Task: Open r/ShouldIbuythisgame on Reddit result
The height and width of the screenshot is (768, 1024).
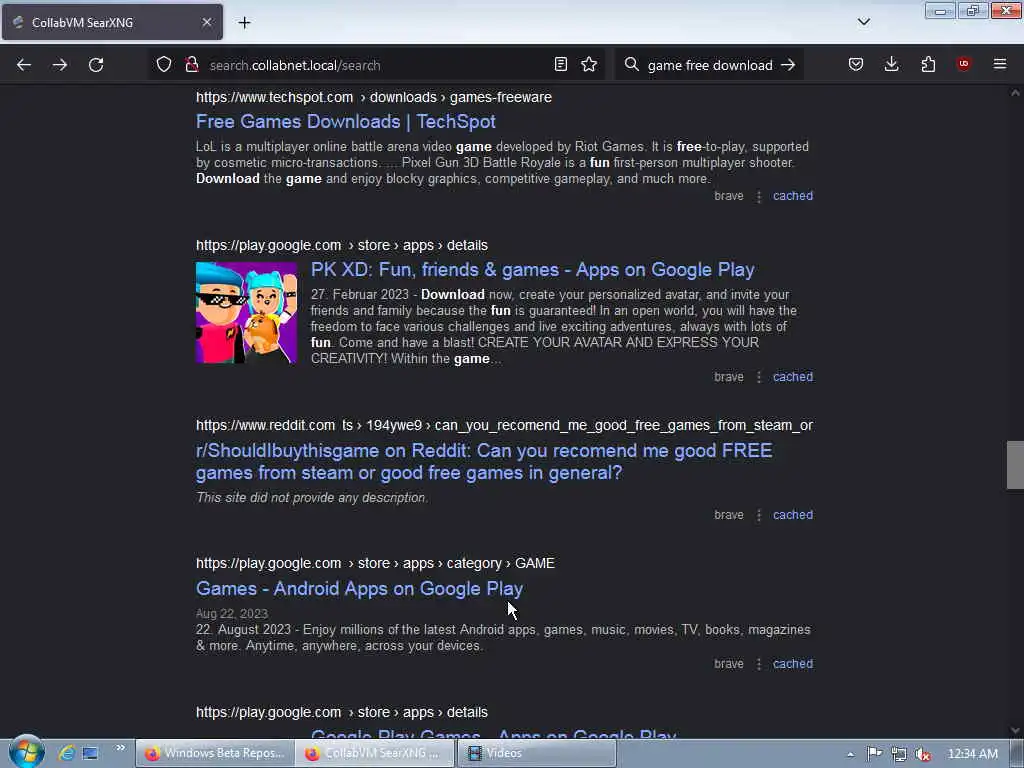Action: coord(484,462)
